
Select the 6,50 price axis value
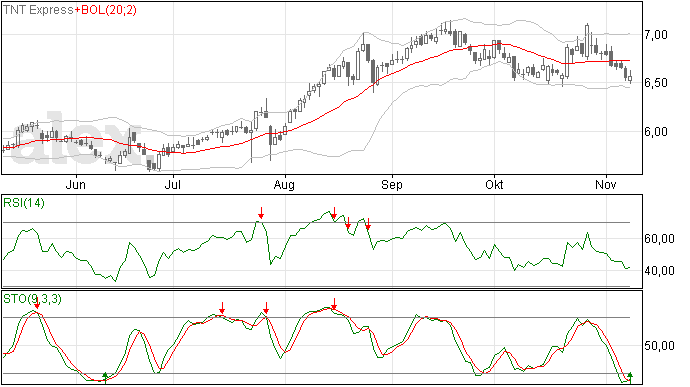click(x=656, y=83)
